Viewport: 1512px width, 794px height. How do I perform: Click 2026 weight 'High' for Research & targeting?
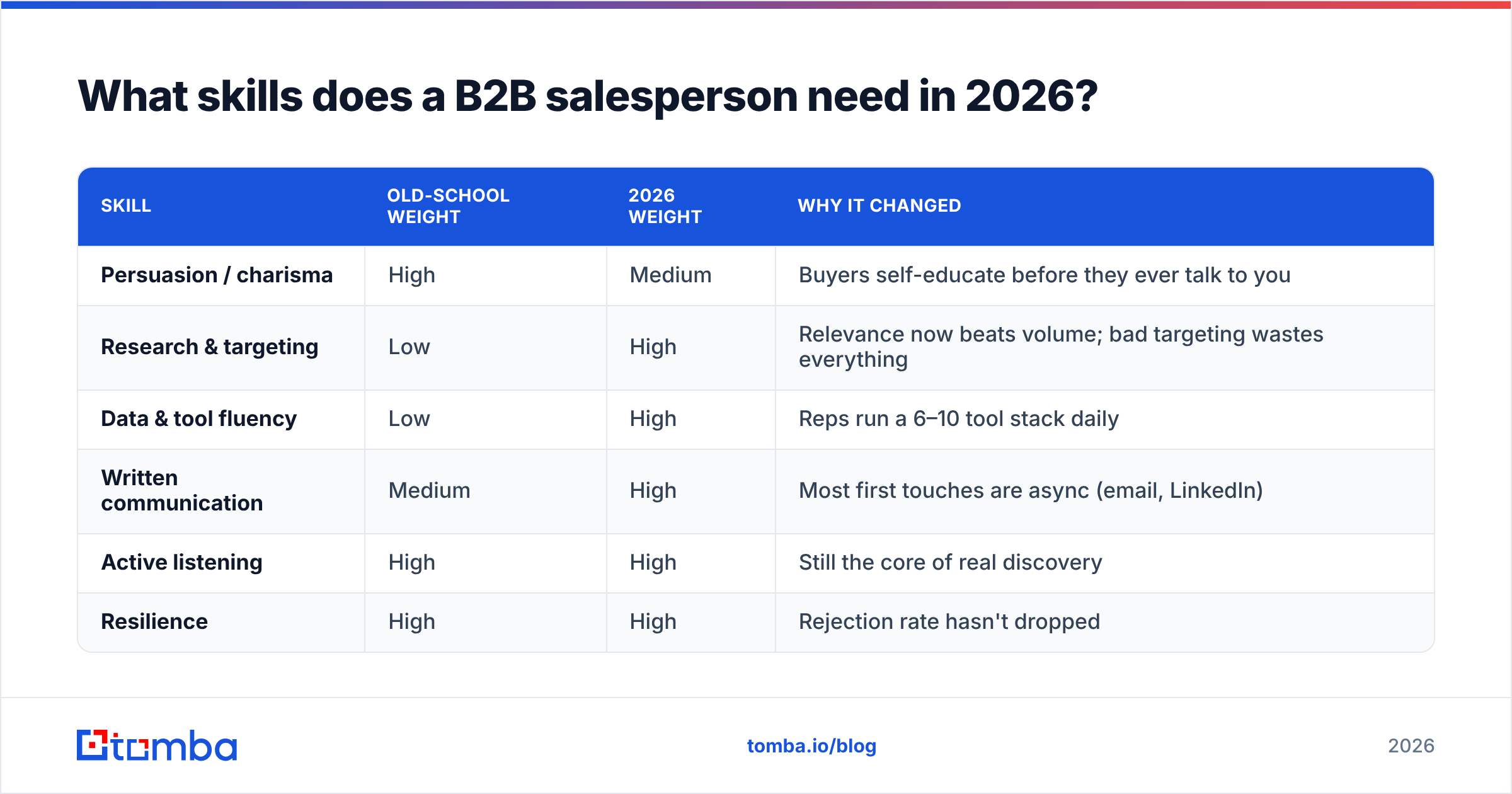[x=653, y=347]
